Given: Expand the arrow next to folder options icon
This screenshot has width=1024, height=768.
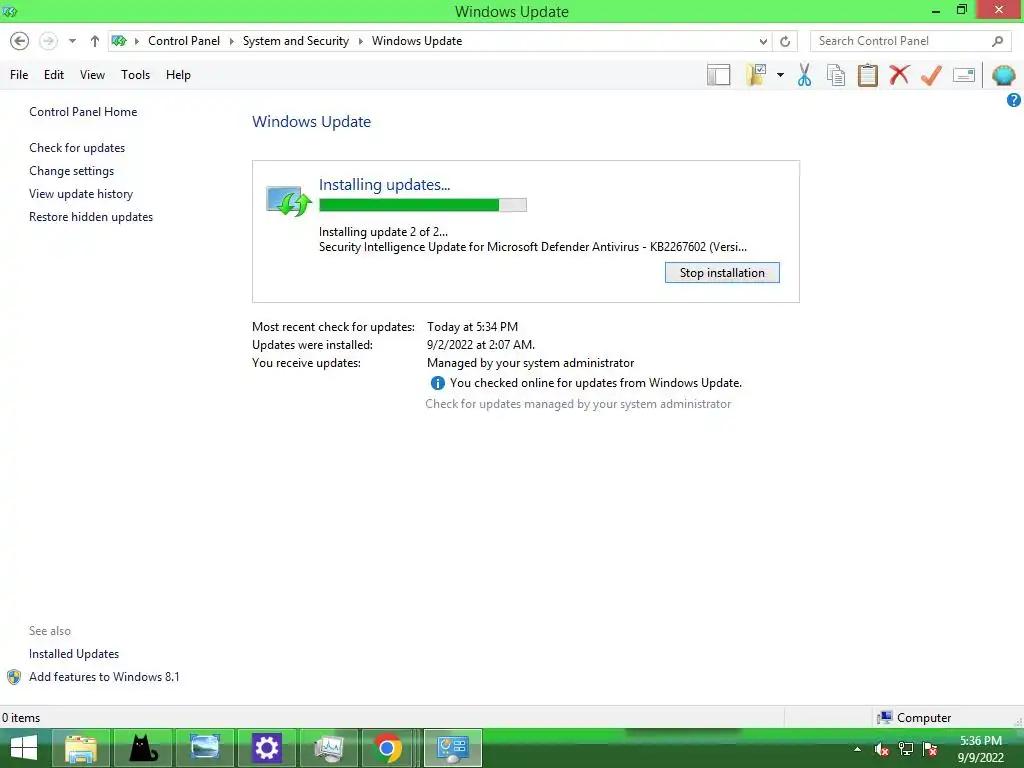Looking at the screenshot, I should tap(780, 75).
